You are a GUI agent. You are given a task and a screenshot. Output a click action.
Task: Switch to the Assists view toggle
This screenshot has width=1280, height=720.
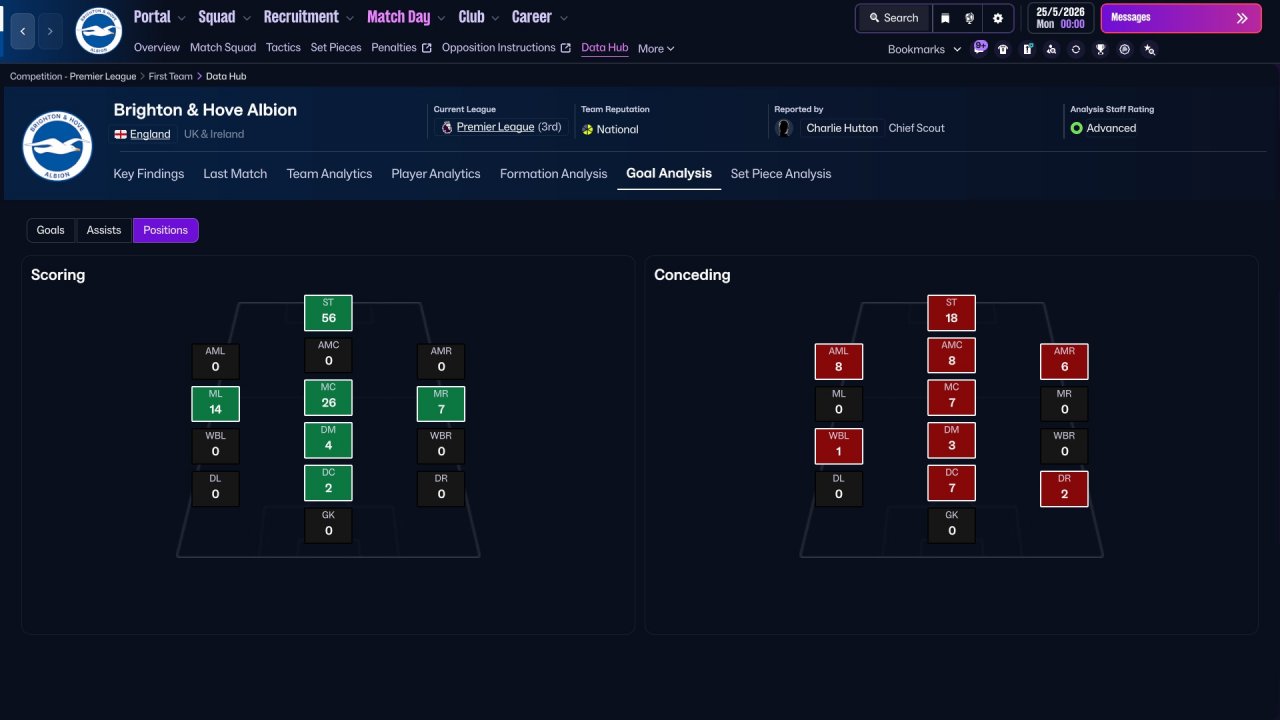[104, 230]
